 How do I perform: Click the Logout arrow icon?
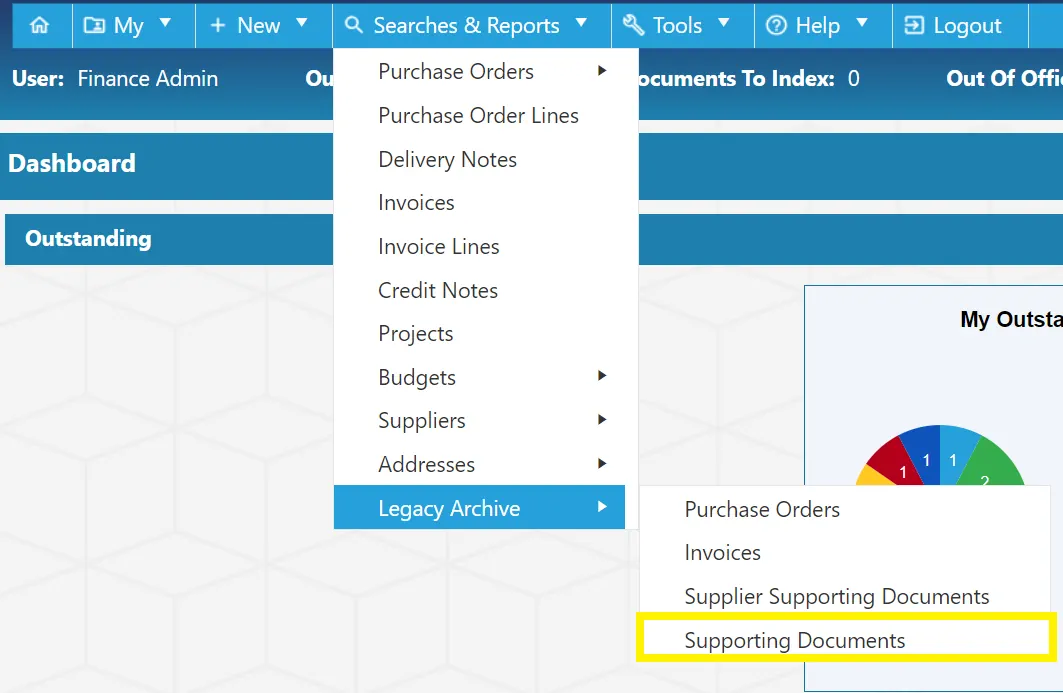coord(914,25)
